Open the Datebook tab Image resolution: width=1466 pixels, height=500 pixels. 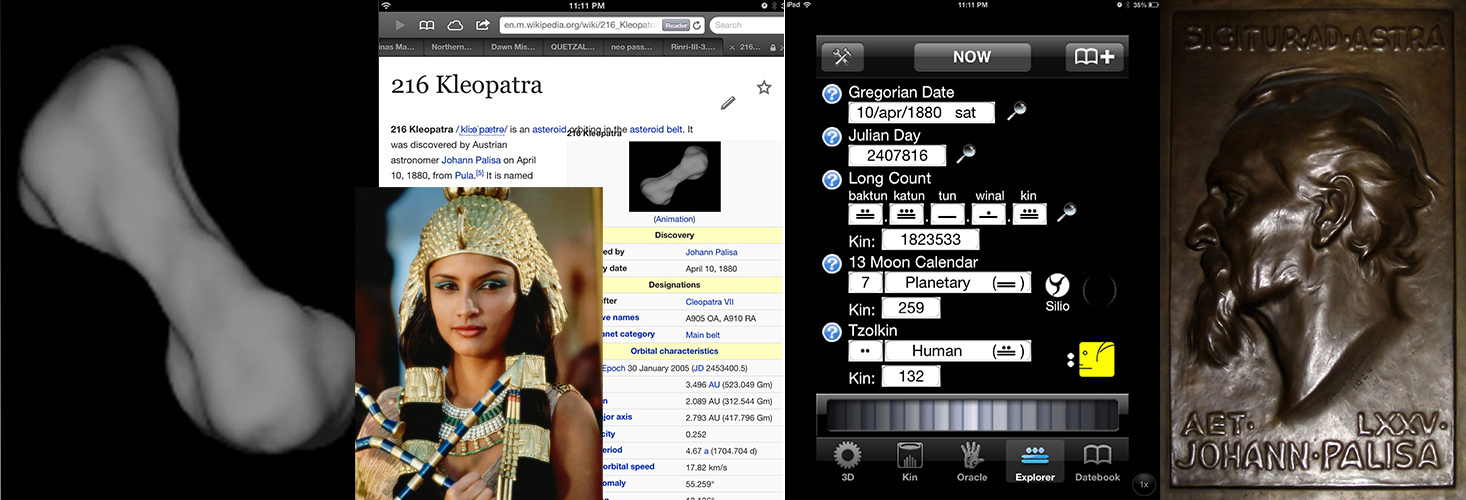(x=1097, y=461)
